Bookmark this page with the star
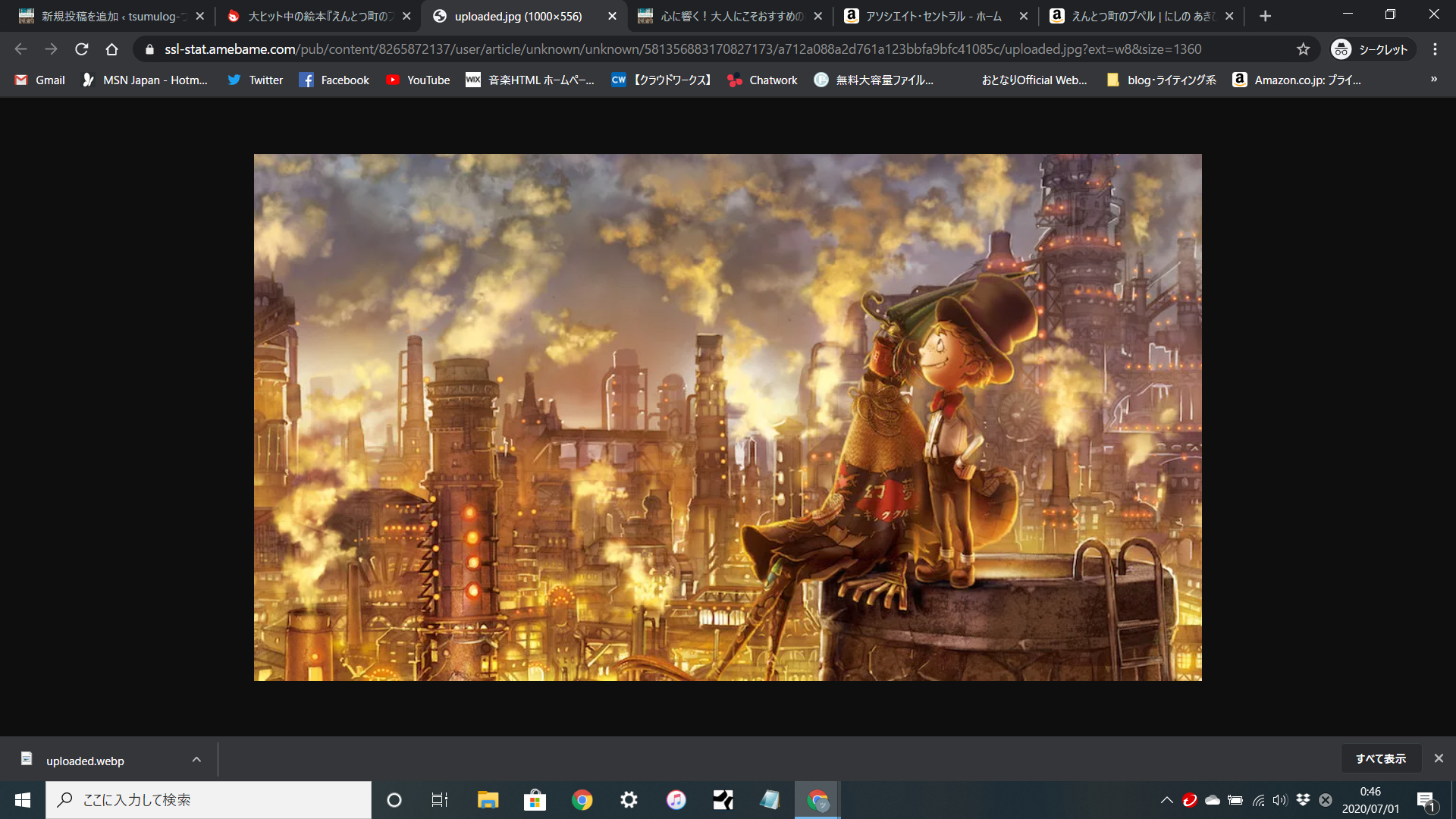This screenshot has height=819, width=1456. pos(1303,49)
